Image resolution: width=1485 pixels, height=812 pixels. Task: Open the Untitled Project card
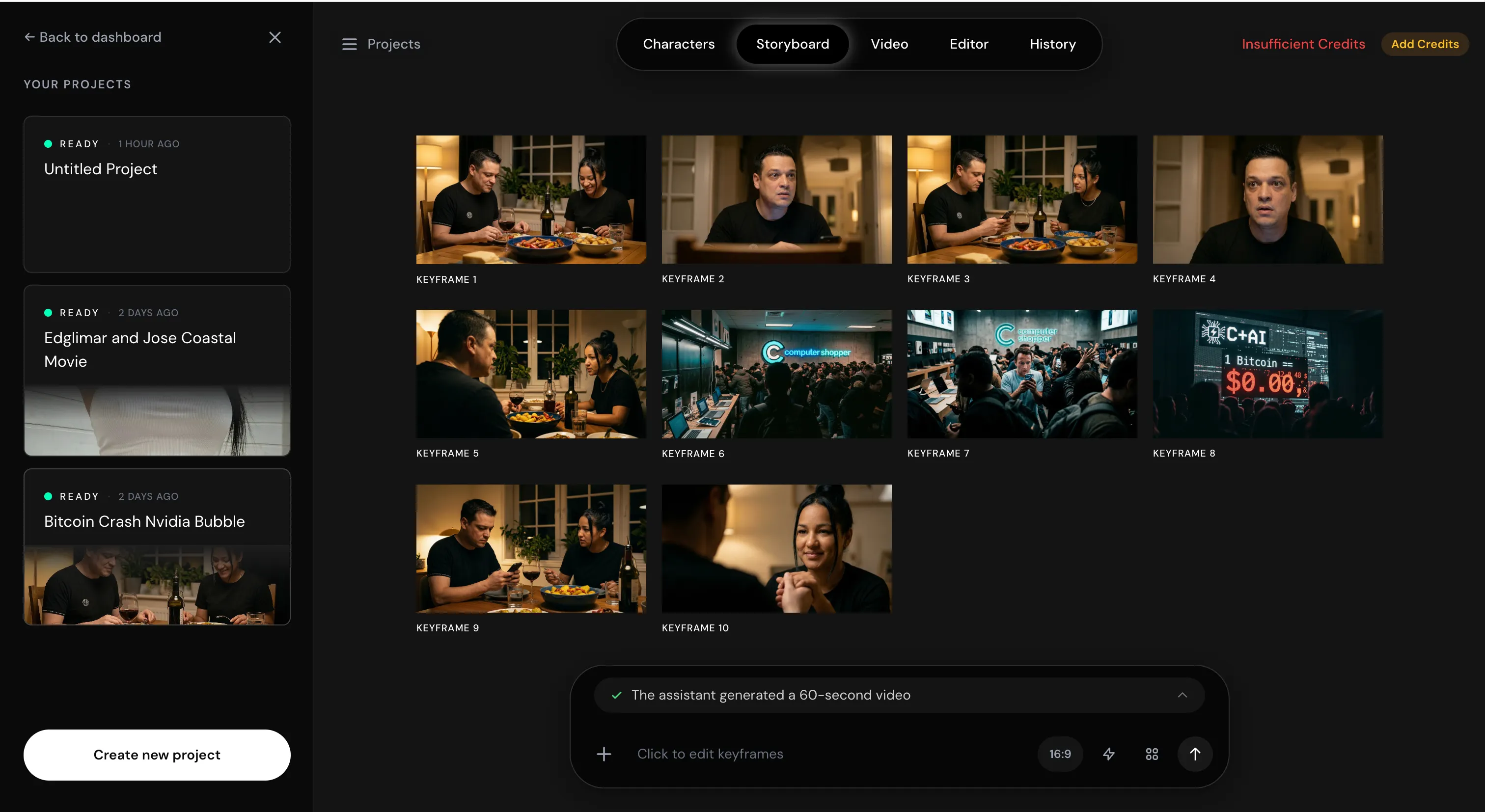pos(157,194)
